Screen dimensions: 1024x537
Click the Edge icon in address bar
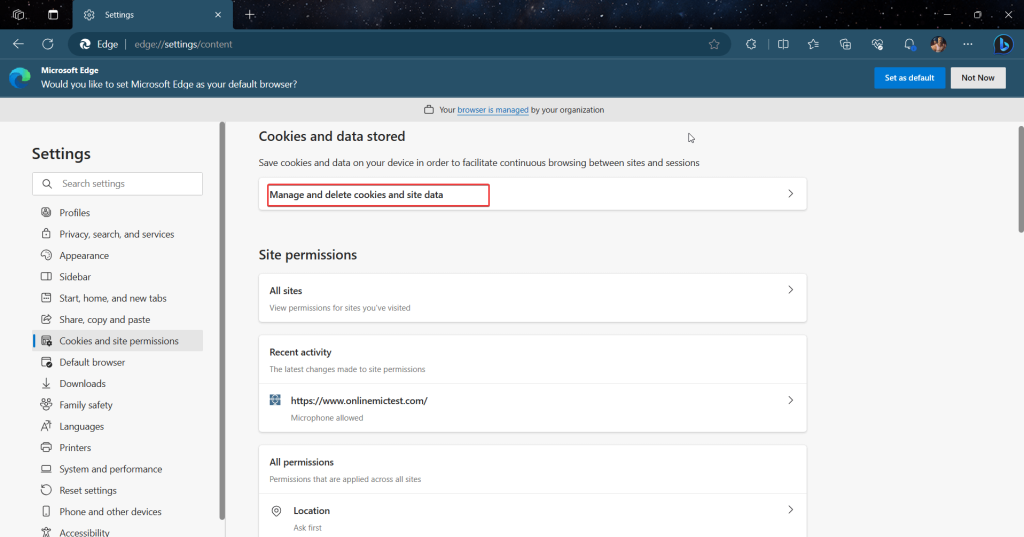click(x=85, y=44)
